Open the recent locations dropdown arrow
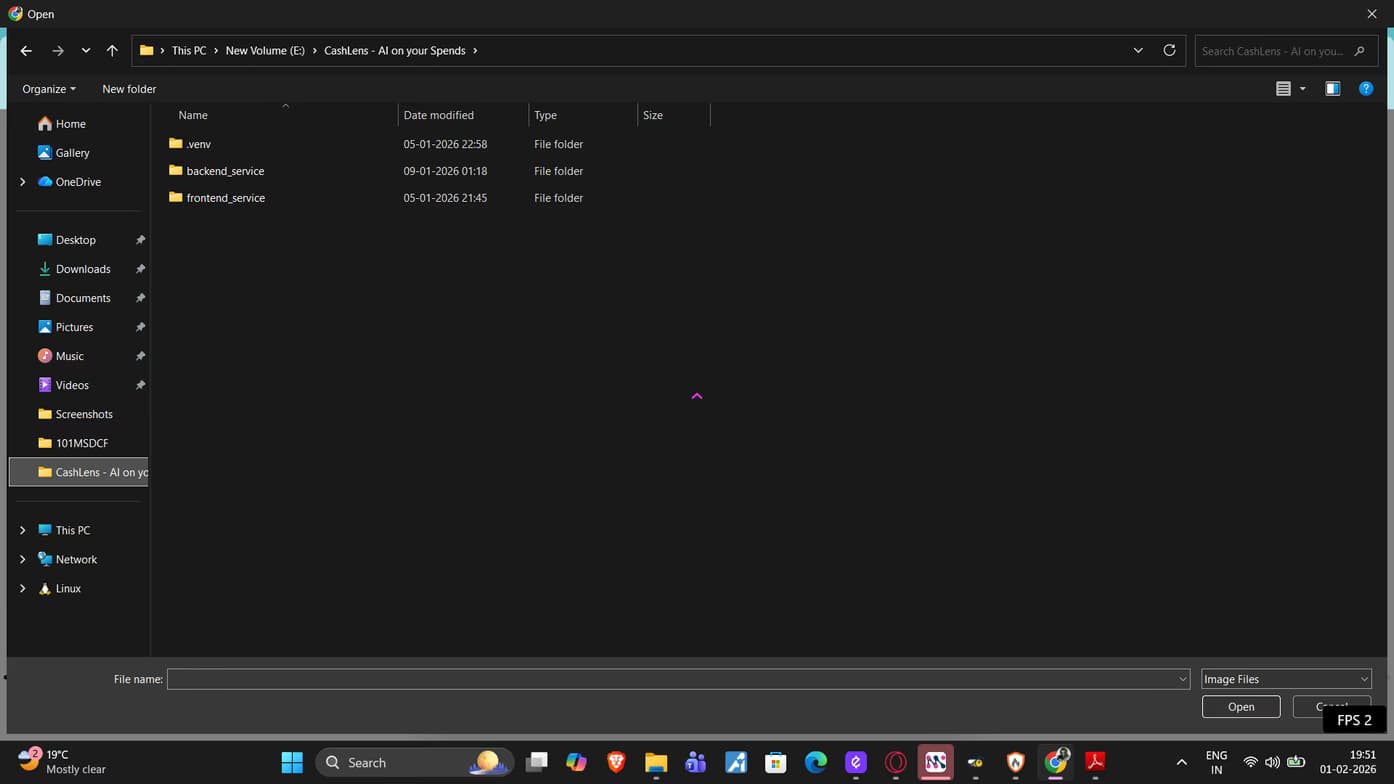The image size is (1394, 784). click(x=86, y=51)
